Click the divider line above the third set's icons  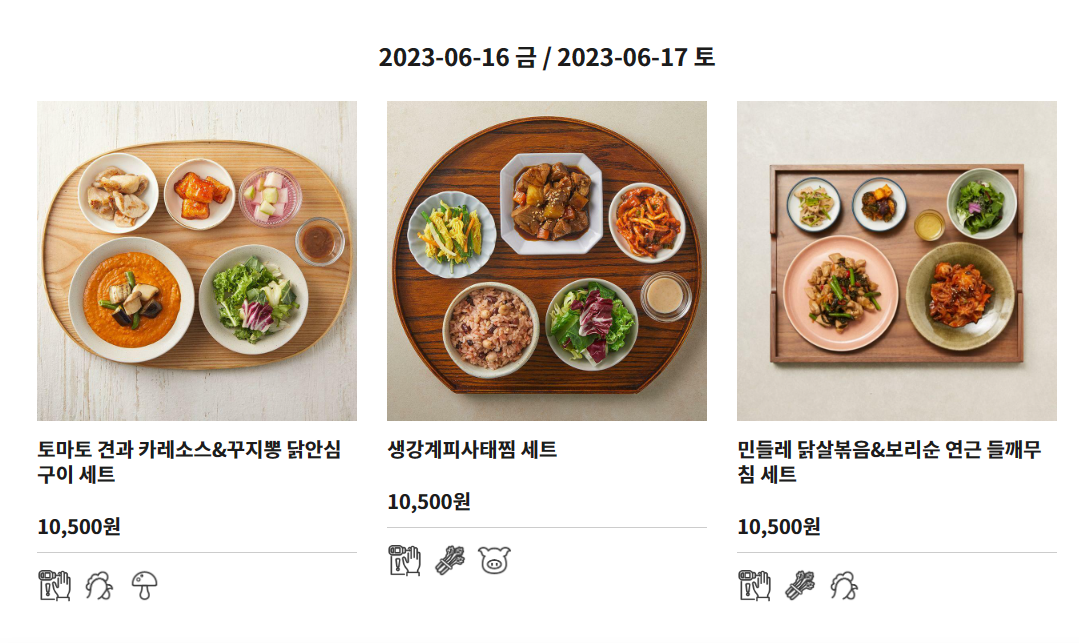coord(897,550)
